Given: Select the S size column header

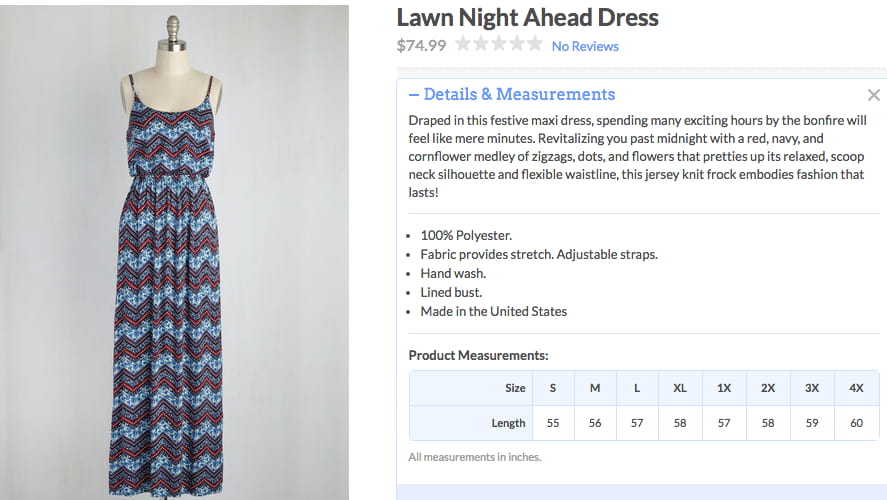Looking at the screenshot, I should click(553, 388).
